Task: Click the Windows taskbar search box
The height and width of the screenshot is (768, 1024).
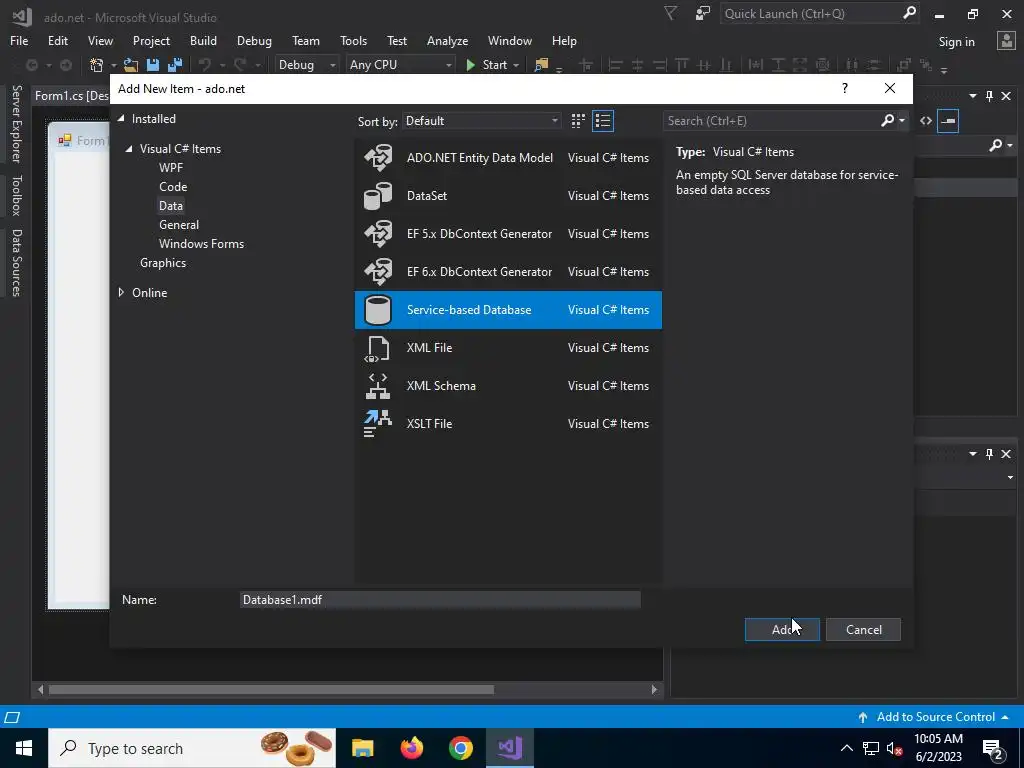Action: tap(192, 748)
